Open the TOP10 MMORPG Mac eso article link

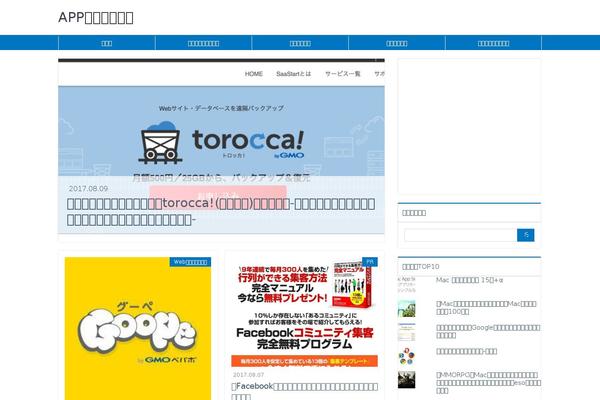488,383
